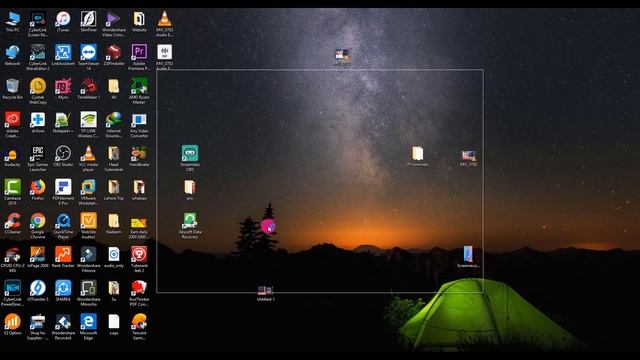The image size is (640, 360).
Task: Launch CyberLink WaveEditor 2 shortcut
Action: pyautogui.click(x=38, y=58)
